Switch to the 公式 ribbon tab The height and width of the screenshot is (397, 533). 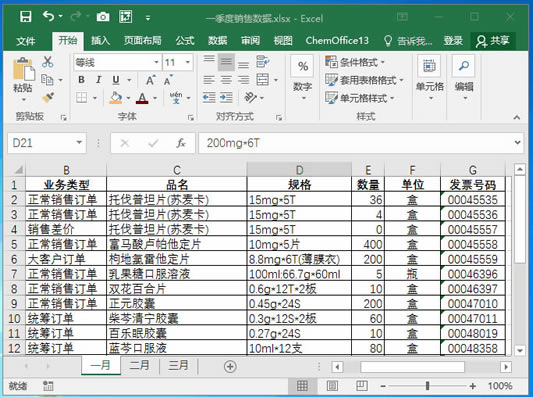[x=185, y=41]
